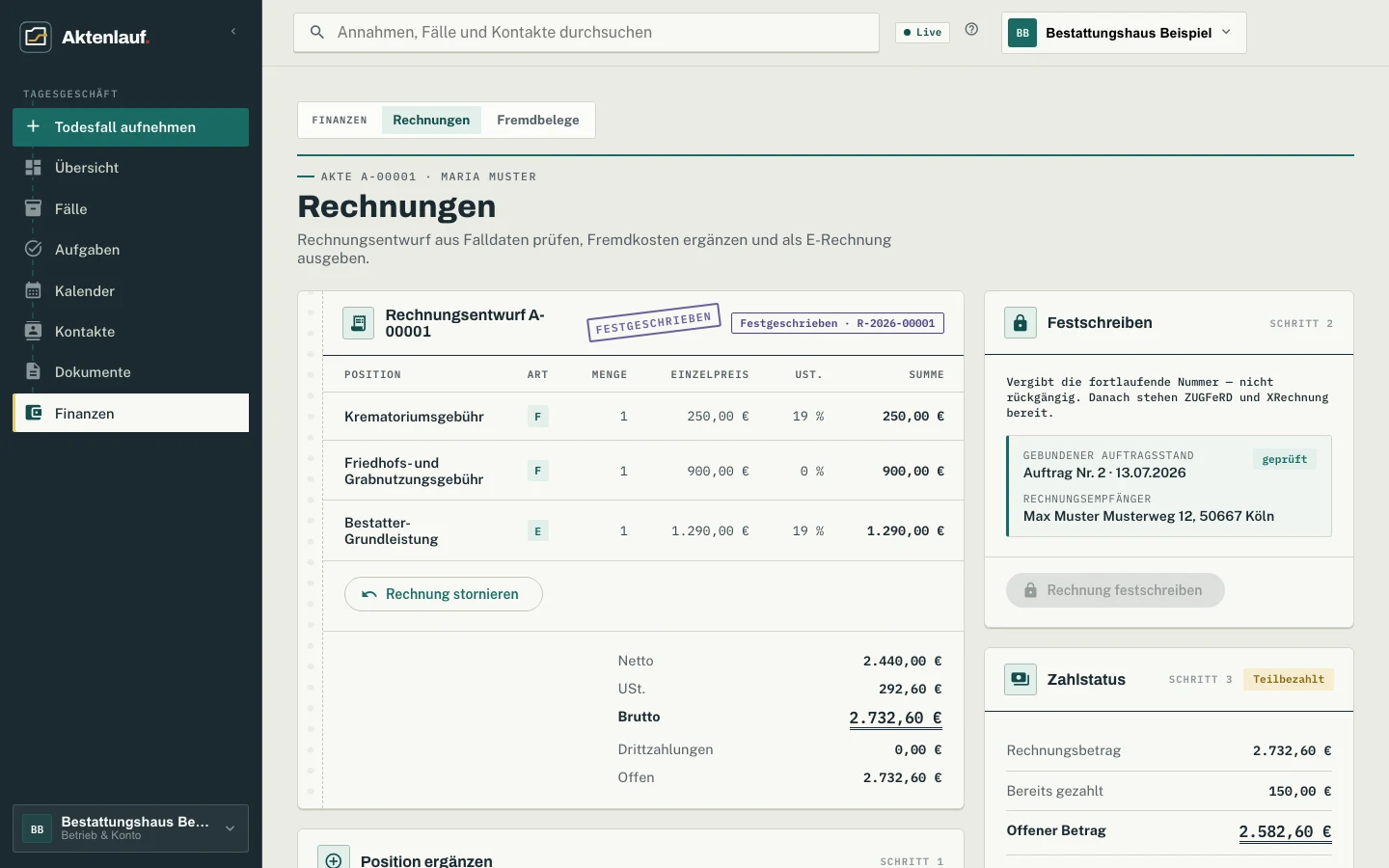Image resolution: width=1389 pixels, height=868 pixels.
Task: Click the Aufgaben checkmark icon
Action: (x=33, y=249)
